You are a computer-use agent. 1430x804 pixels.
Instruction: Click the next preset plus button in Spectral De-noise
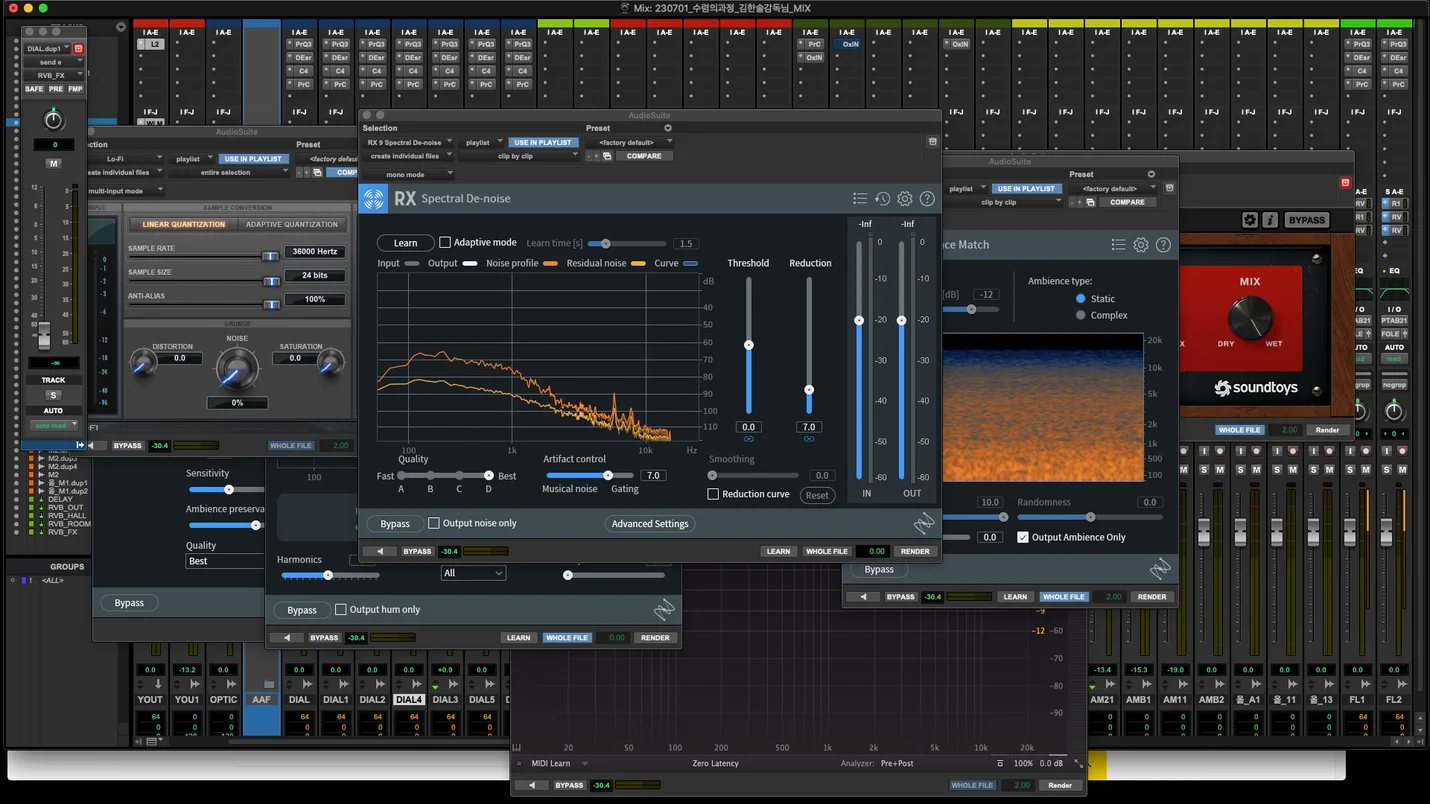click(597, 156)
